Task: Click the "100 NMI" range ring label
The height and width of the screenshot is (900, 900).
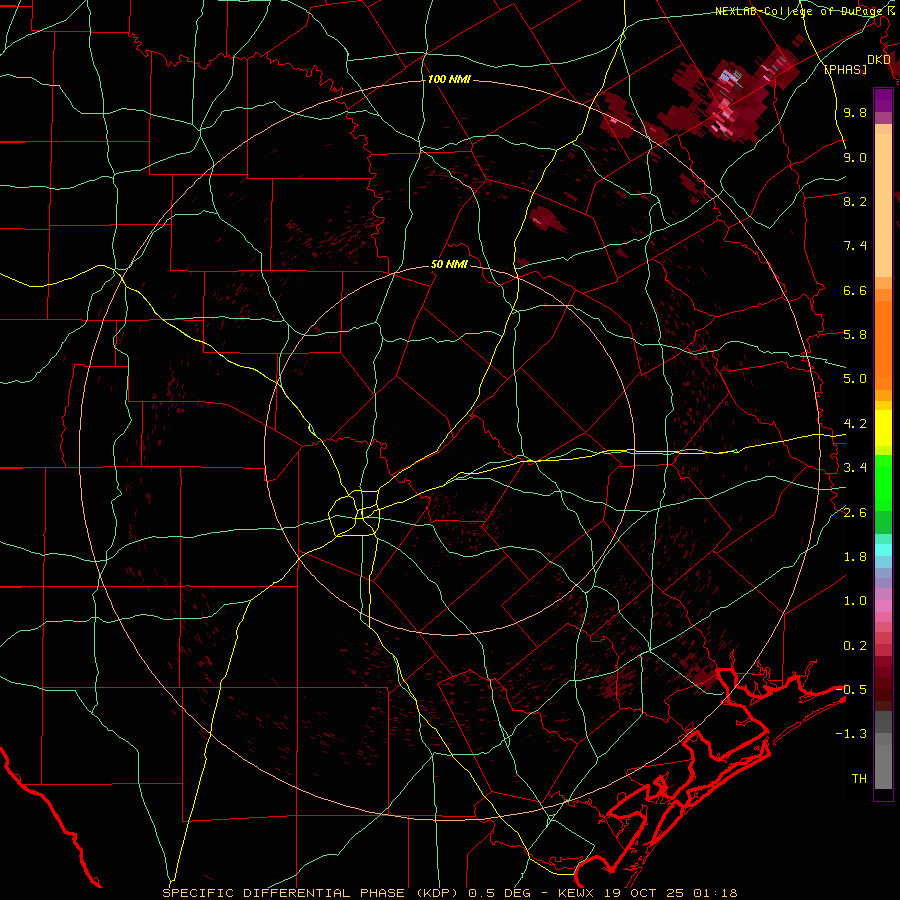Action: 449,79
